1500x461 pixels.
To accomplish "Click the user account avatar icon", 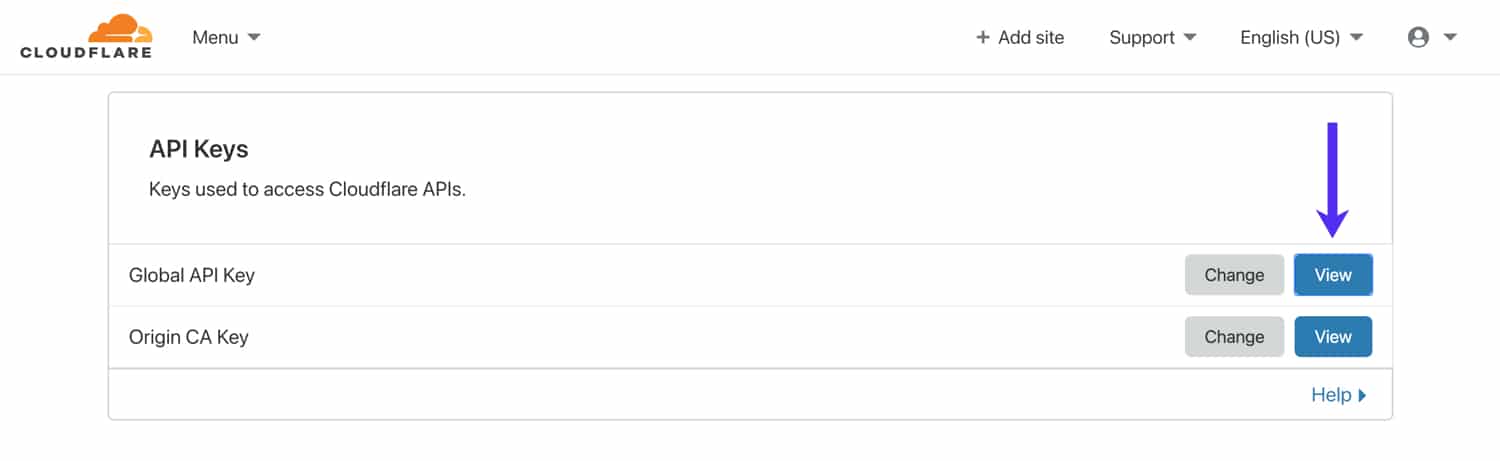I will (1418, 38).
